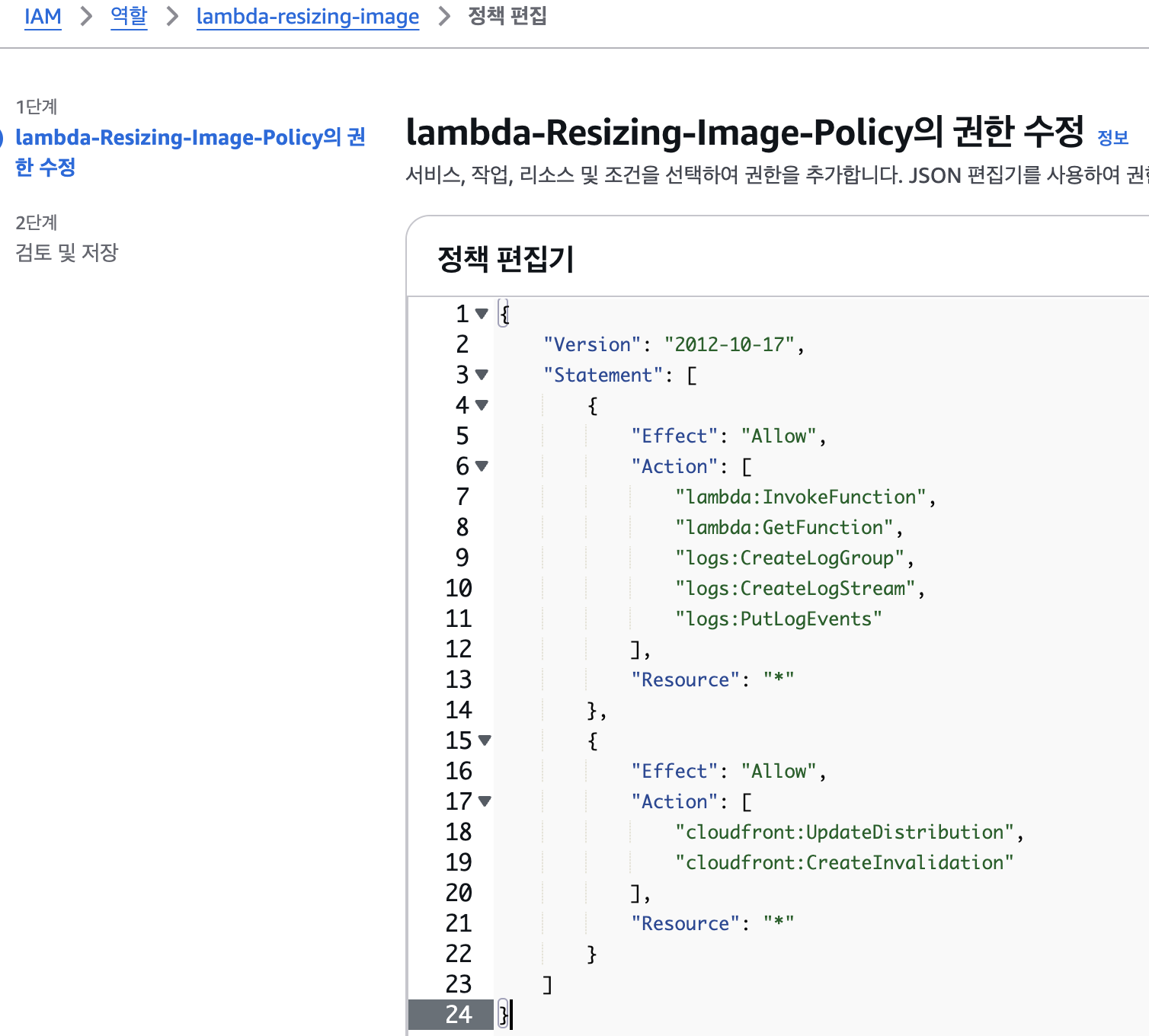Click the 정책 편집기 panel heading

click(505, 259)
